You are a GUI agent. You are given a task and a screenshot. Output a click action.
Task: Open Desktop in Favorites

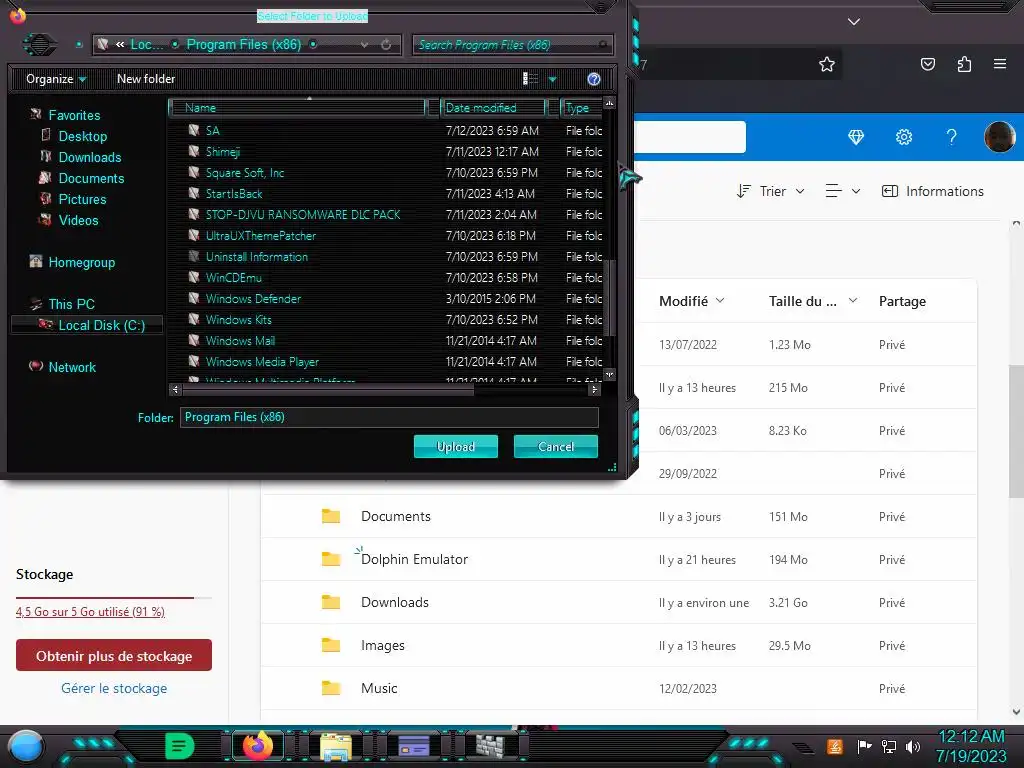83,136
